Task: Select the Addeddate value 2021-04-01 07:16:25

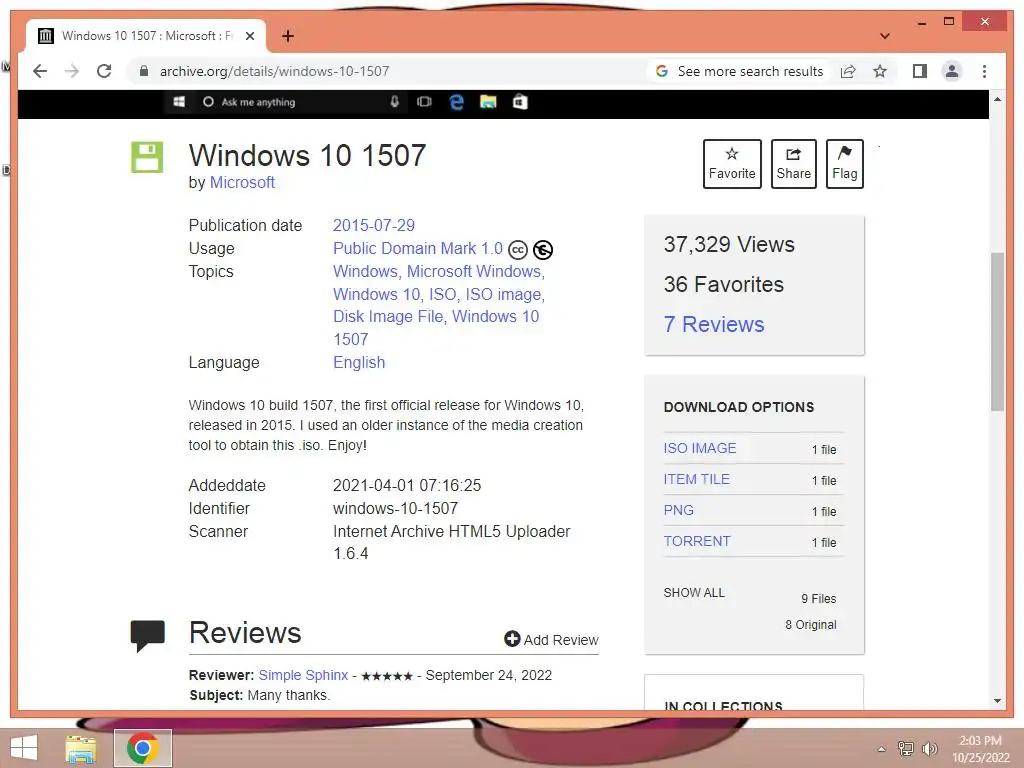Action: click(407, 485)
